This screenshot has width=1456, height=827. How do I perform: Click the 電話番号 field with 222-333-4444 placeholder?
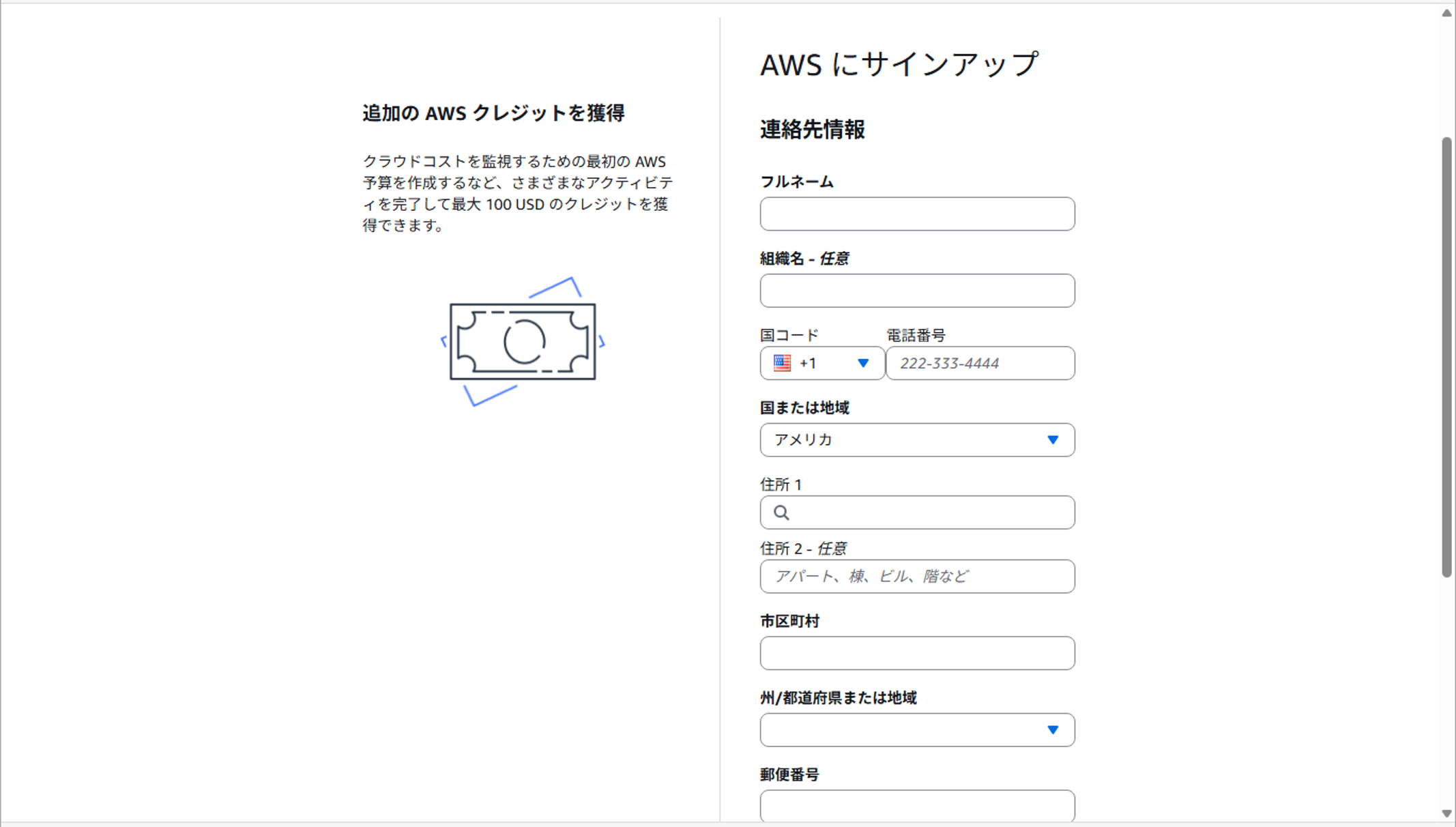click(980, 363)
